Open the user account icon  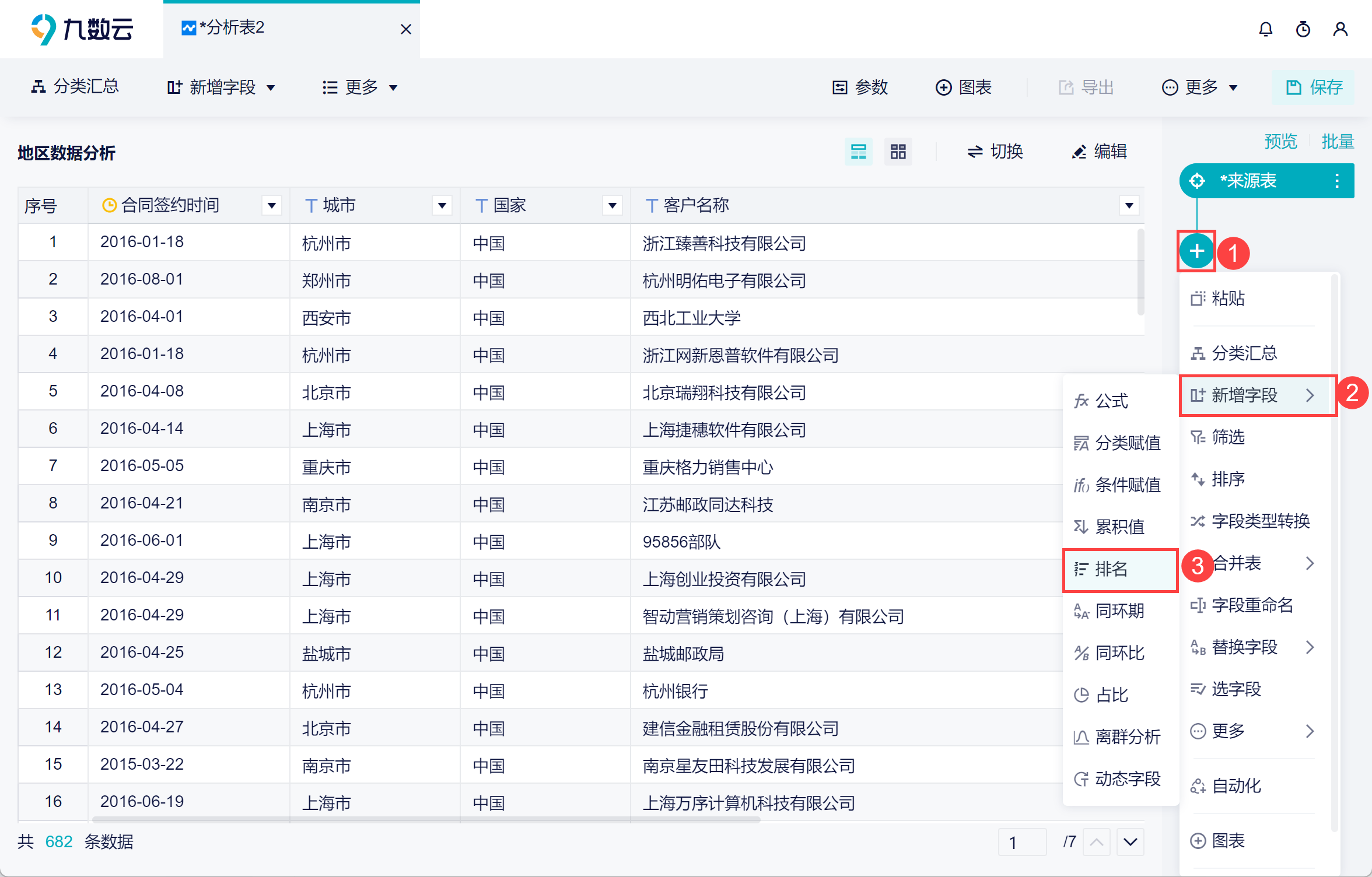tap(1340, 29)
